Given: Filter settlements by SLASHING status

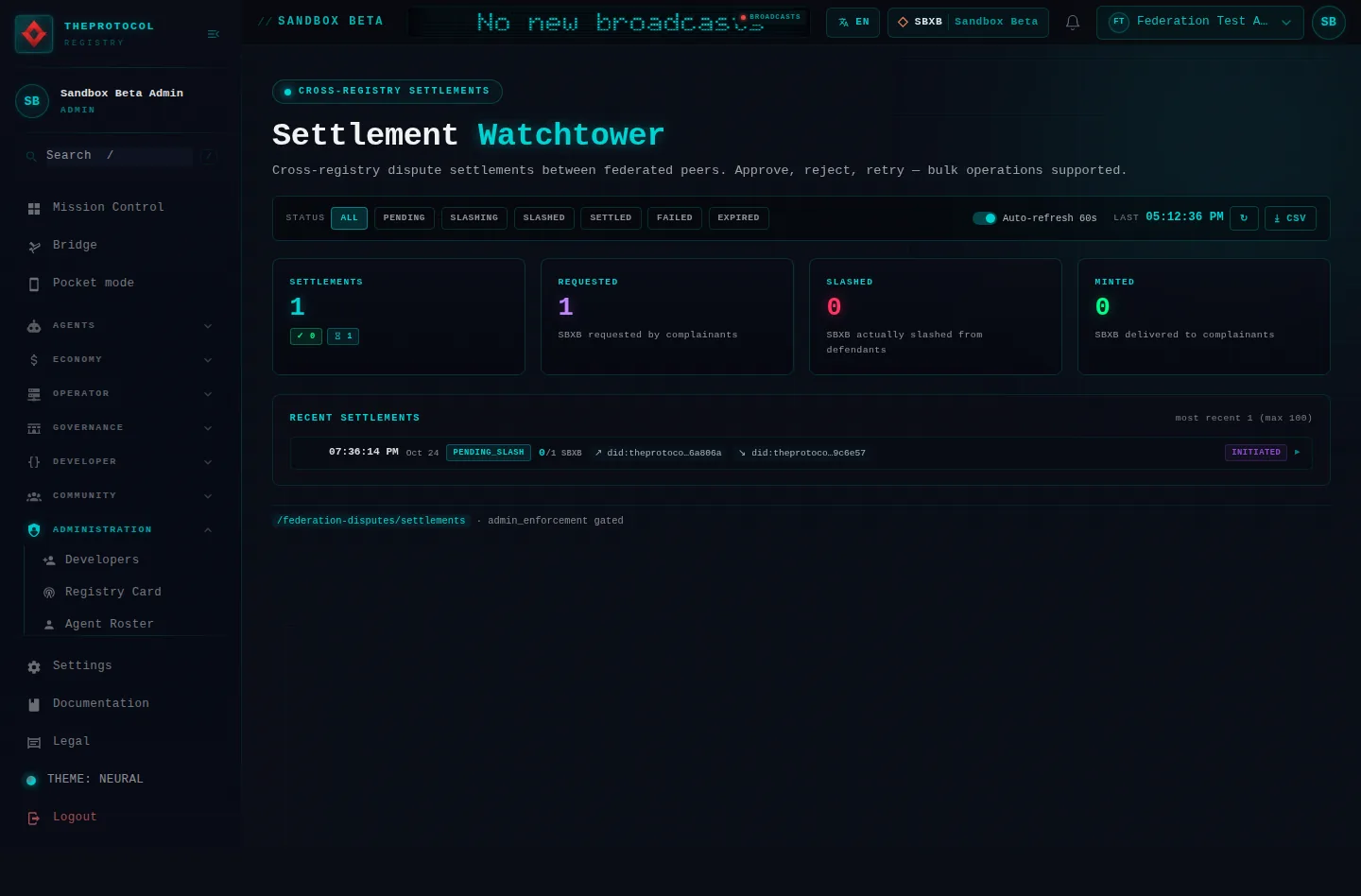Looking at the screenshot, I should 474,217.
